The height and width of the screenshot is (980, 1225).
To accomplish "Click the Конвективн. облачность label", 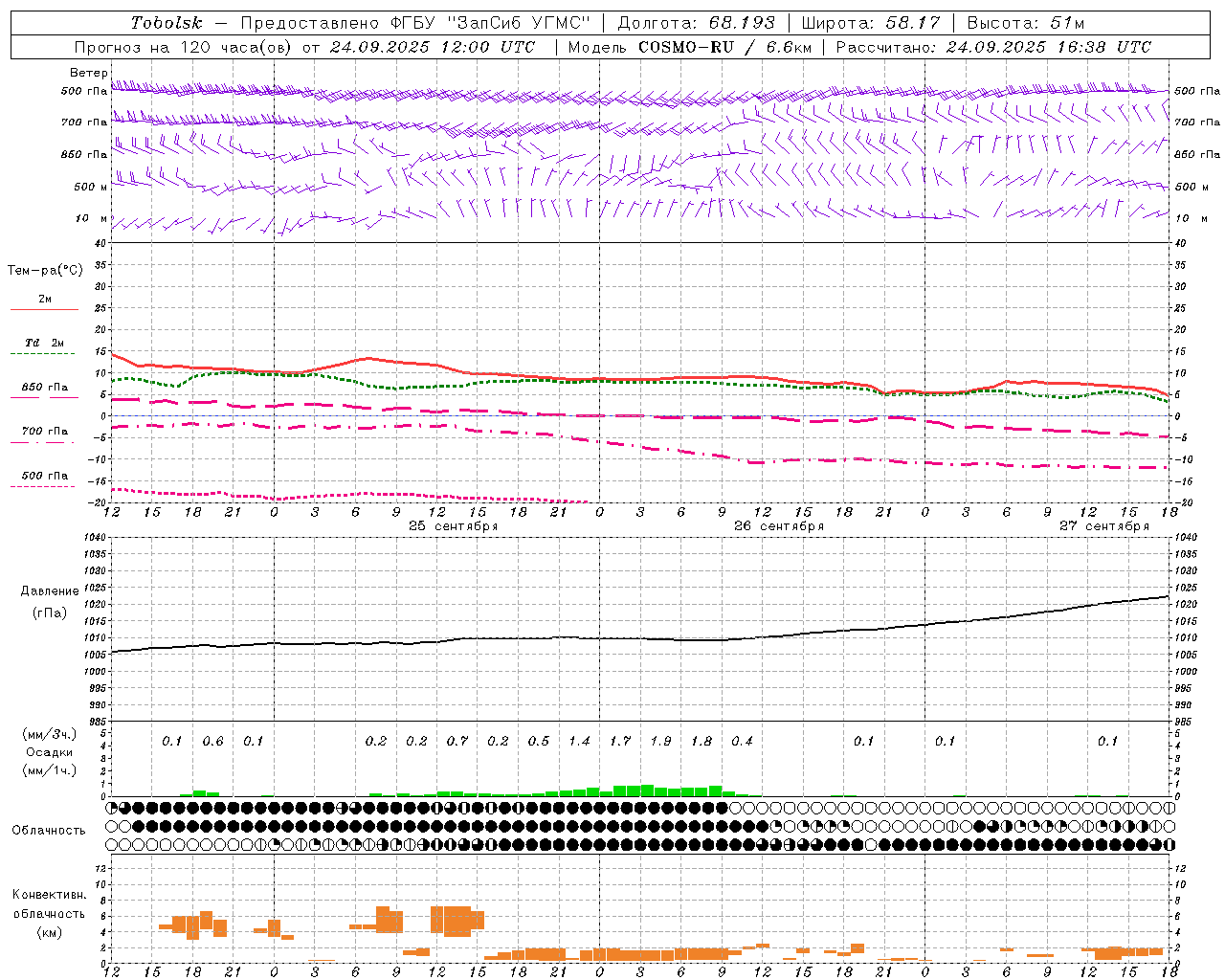I will click(49, 904).
